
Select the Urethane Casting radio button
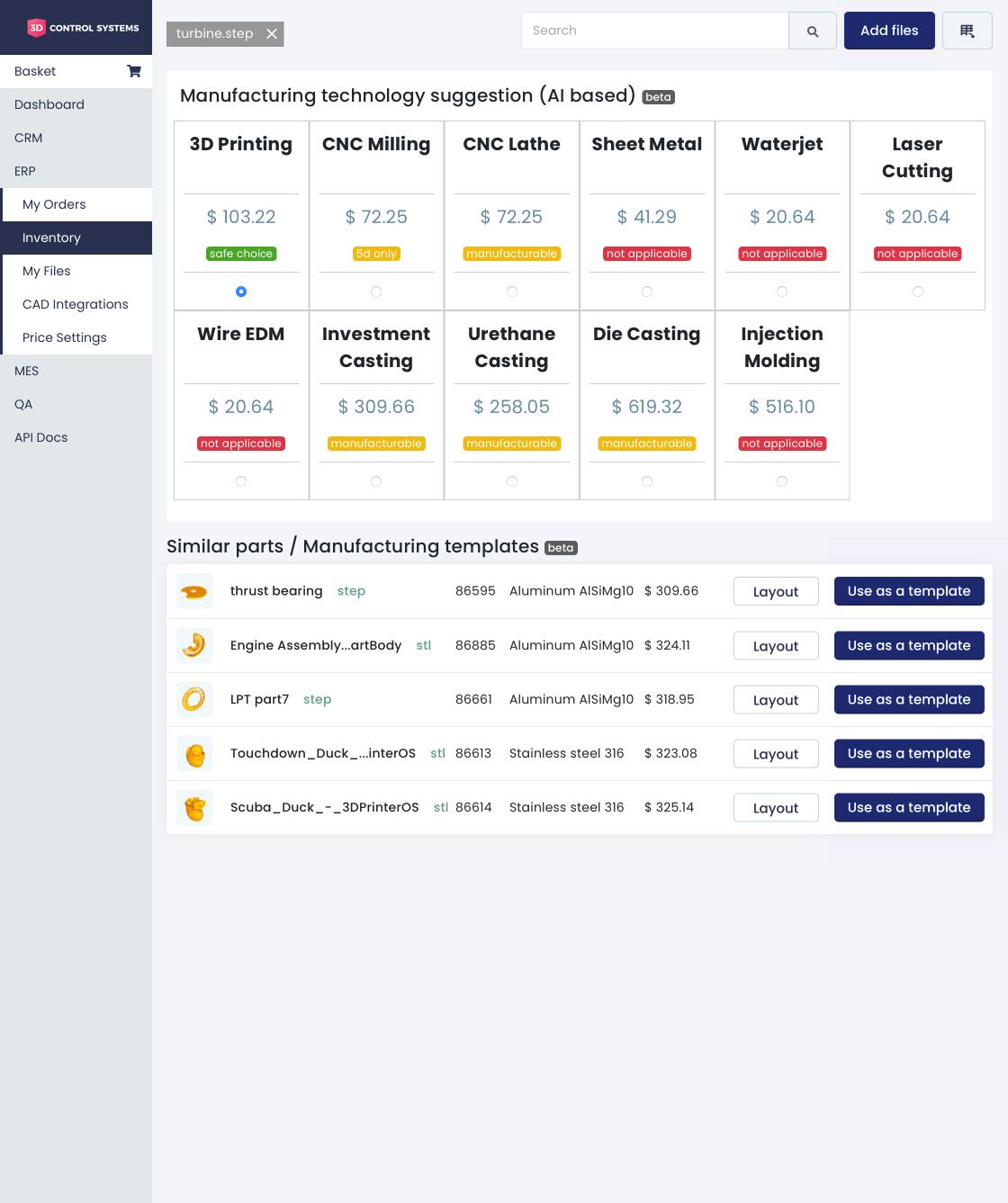(511, 480)
